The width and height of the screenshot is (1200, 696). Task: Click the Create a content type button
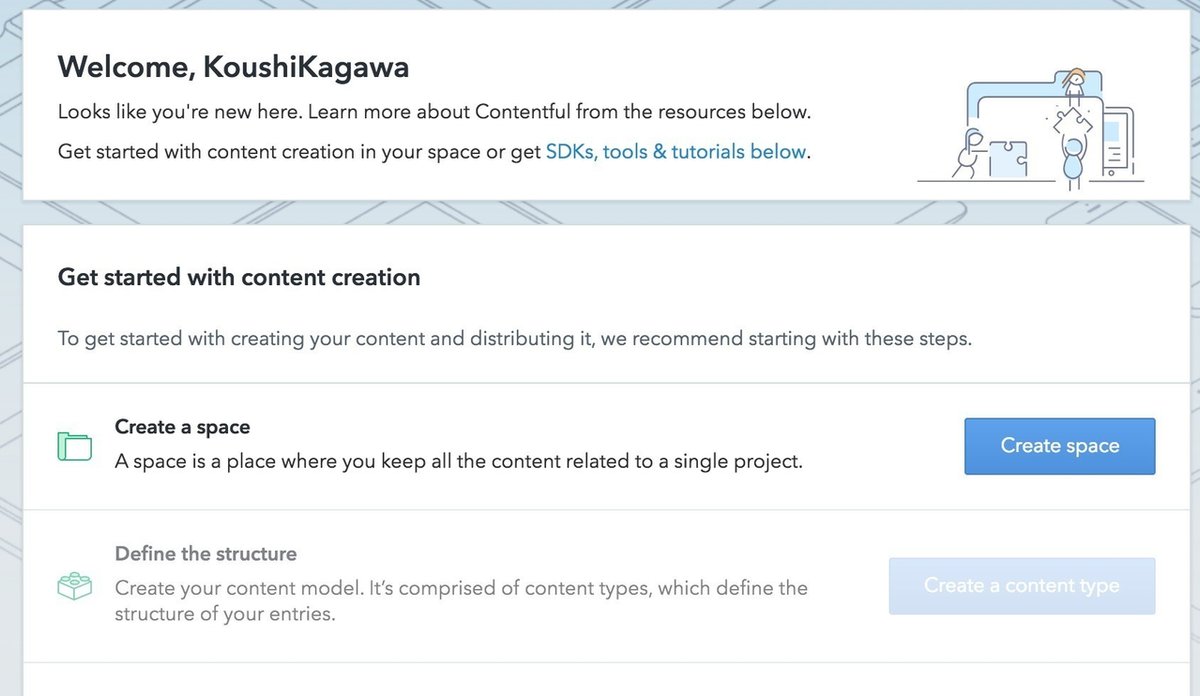1021,586
